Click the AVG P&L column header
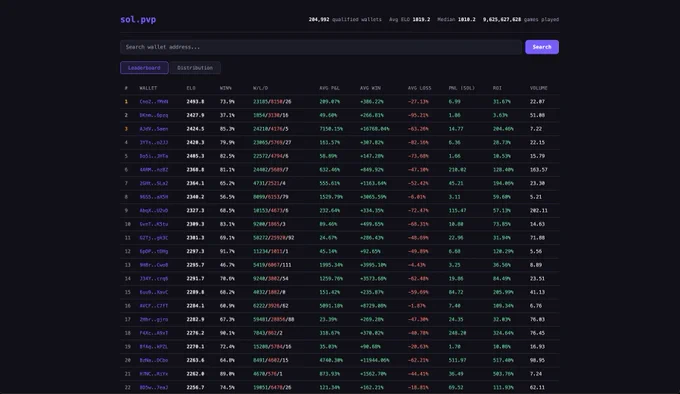 [x=329, y=88]
